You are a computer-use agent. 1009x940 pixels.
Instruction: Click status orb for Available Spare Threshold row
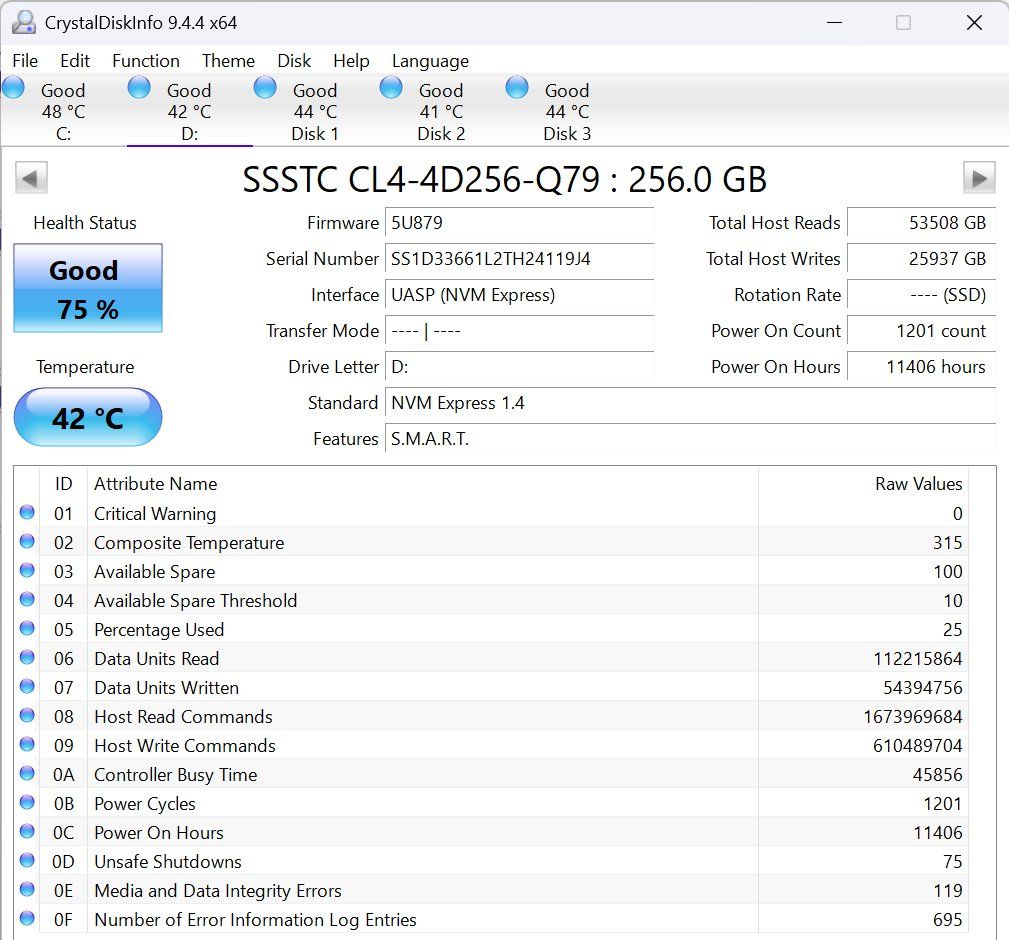[27, 599]
